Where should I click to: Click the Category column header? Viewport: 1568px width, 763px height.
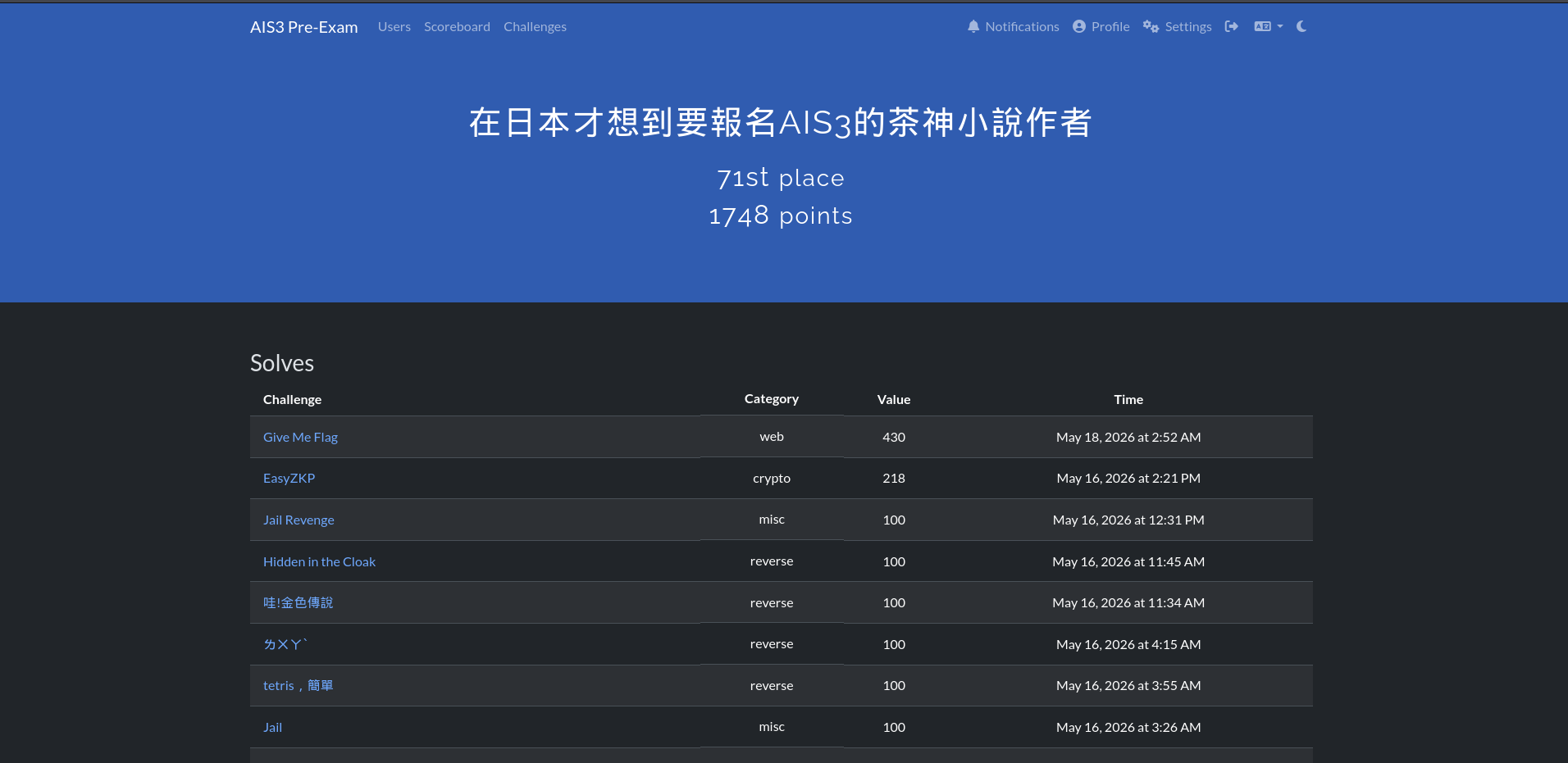(772, 399)
